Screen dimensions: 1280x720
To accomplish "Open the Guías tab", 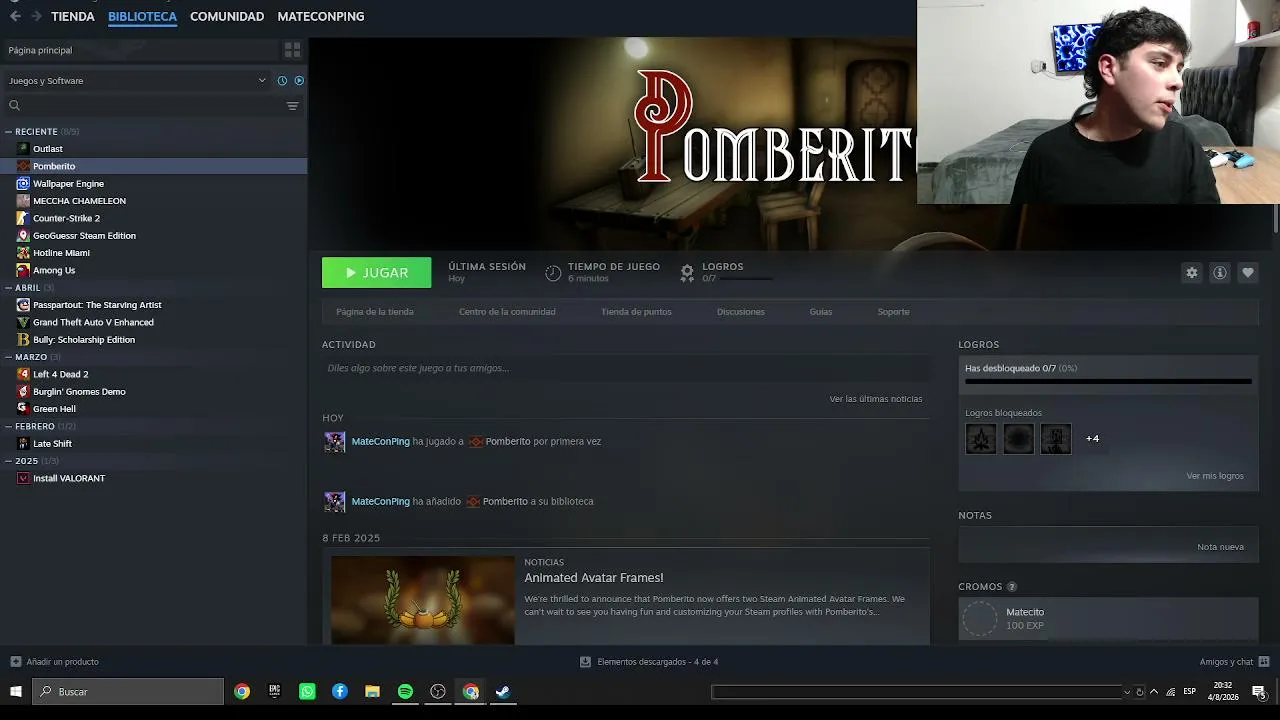I will pos(821,312).
